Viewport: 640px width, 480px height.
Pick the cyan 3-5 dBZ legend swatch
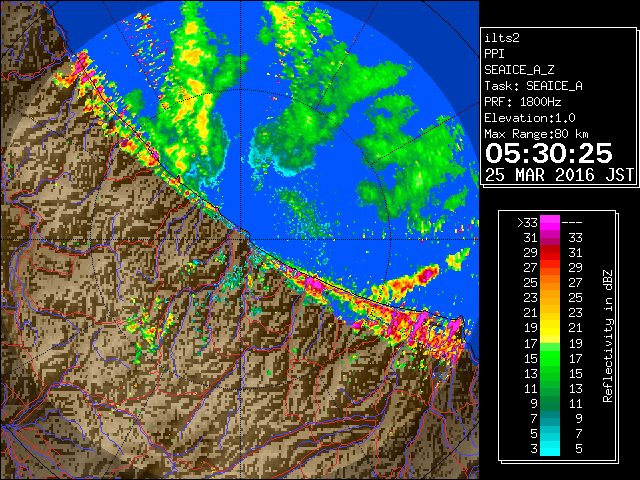[550, 448]
